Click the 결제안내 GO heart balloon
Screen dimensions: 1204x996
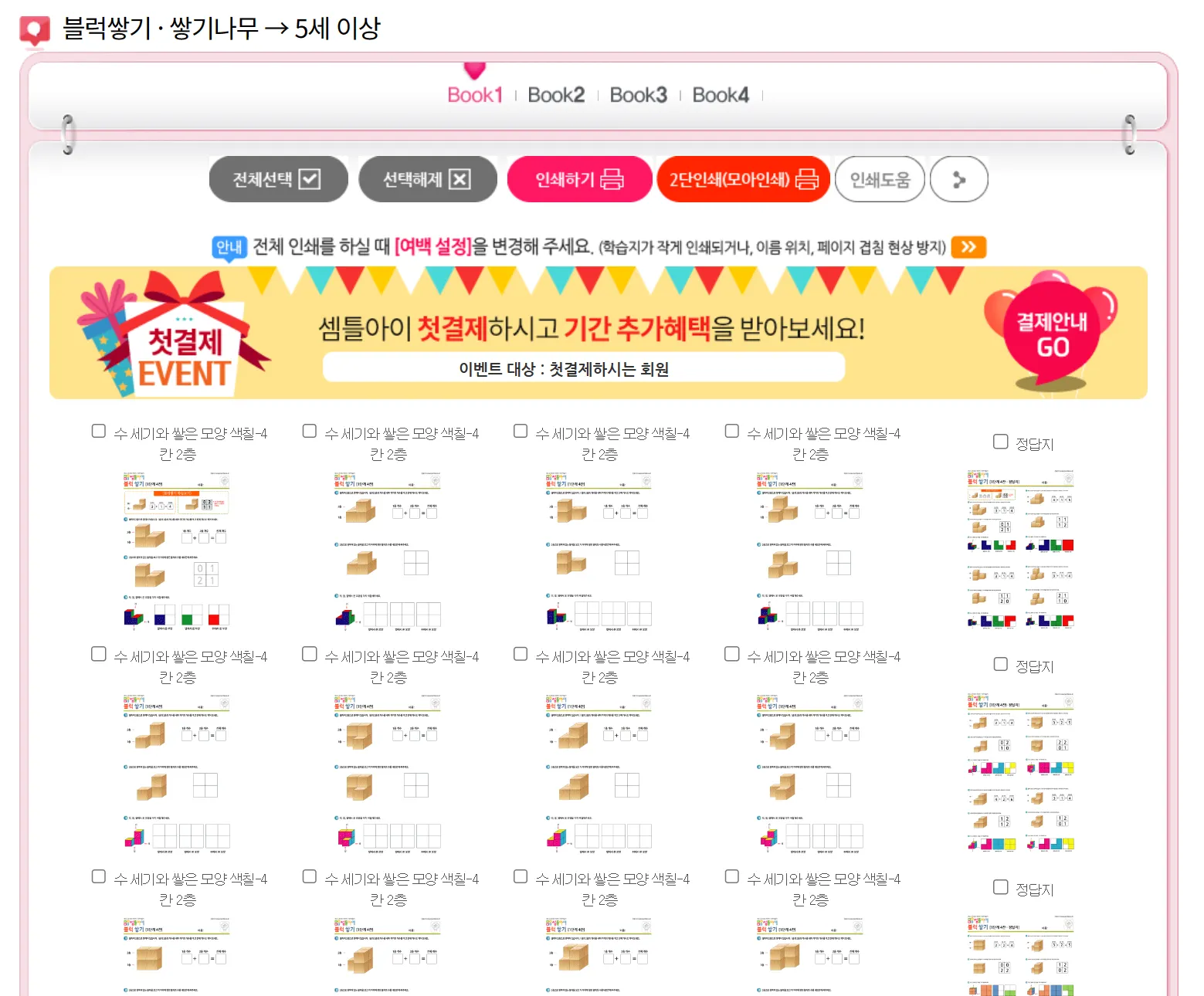1051,332
